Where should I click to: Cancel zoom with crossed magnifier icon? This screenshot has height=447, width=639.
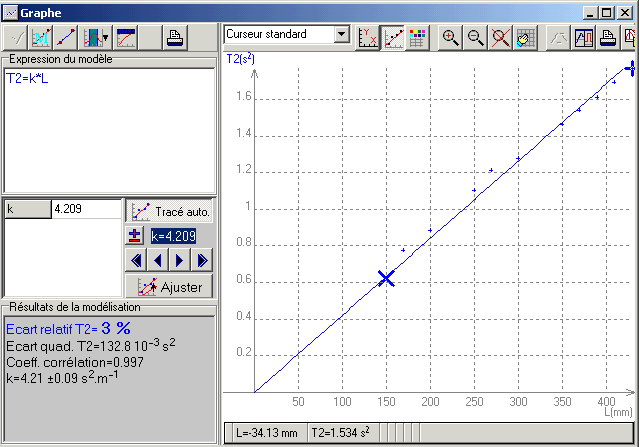[x=500, y=38]
